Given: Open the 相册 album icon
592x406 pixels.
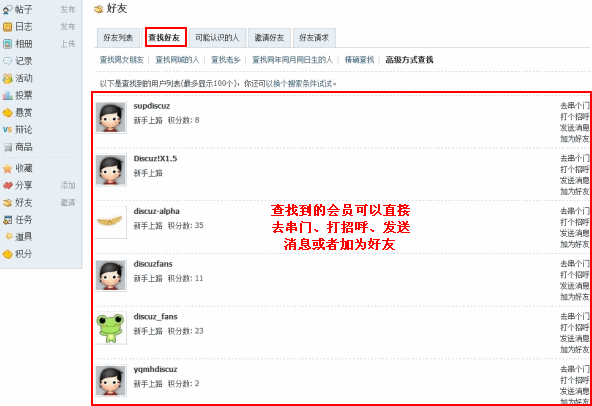Looking at the screenshot, I should pyautogui.click(x=8, y=44).
